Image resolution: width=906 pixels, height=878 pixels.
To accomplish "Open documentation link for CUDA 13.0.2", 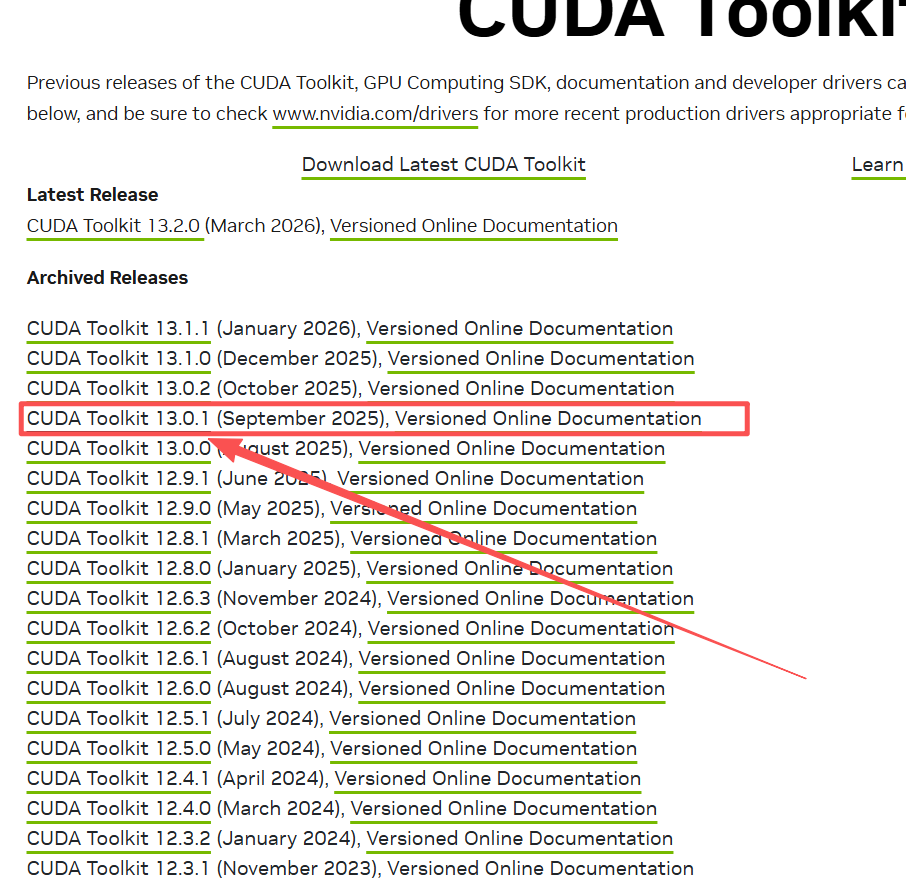I will pyautogui.click(x=521, y=389).
